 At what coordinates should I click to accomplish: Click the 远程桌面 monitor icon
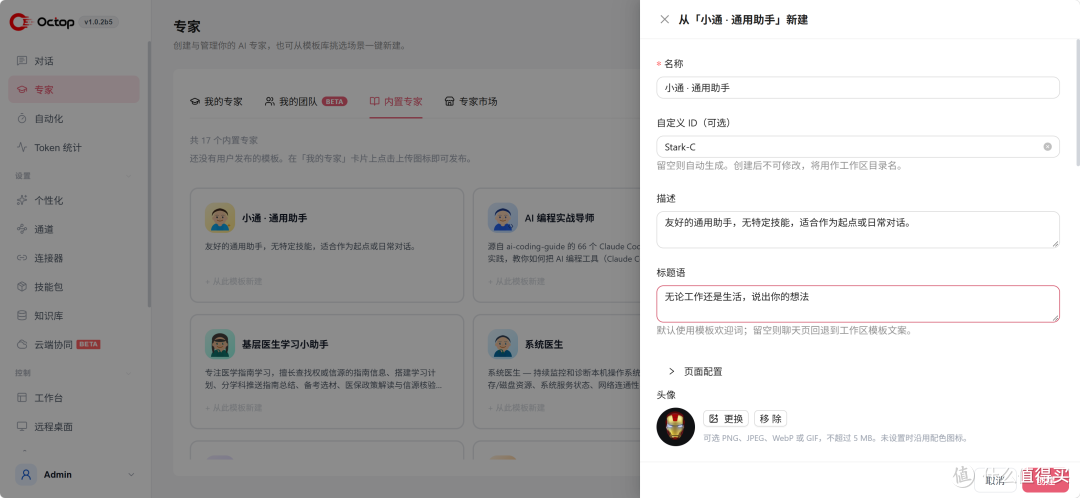click(22, 426)
